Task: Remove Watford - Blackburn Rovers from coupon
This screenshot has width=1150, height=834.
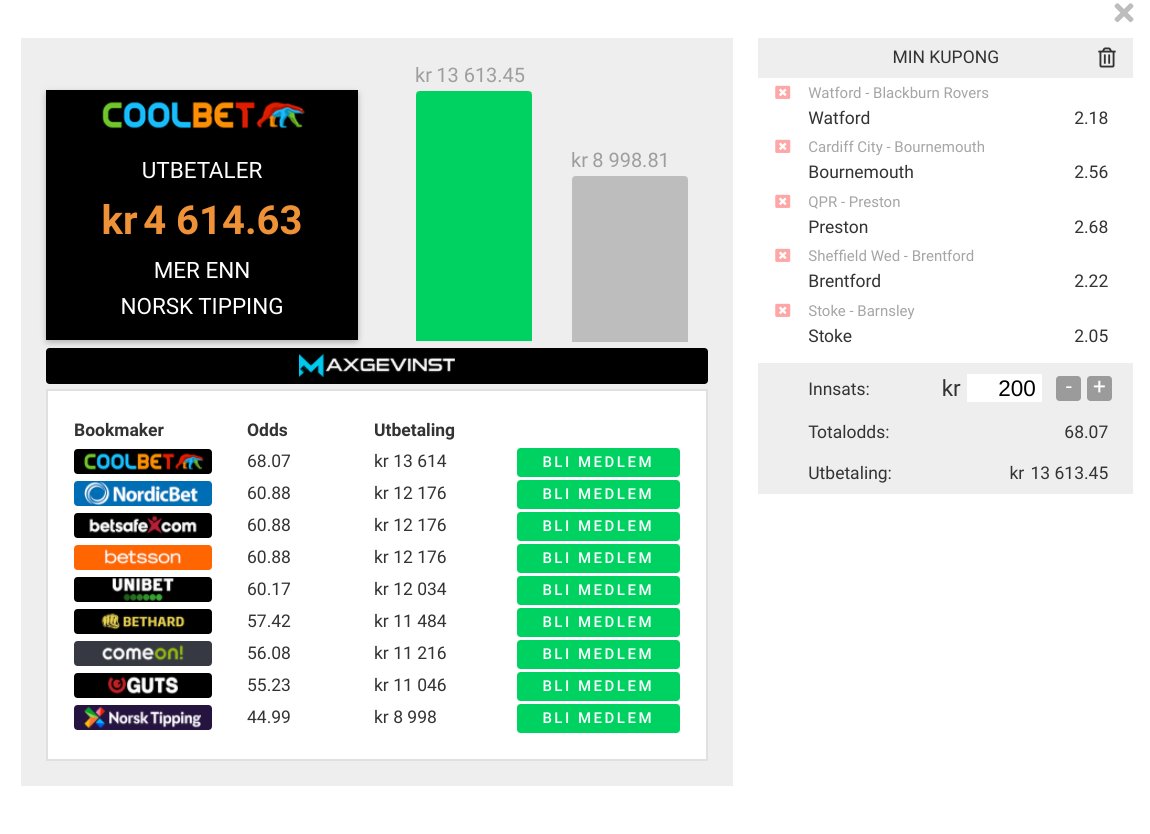Action: tap(783, 92)
